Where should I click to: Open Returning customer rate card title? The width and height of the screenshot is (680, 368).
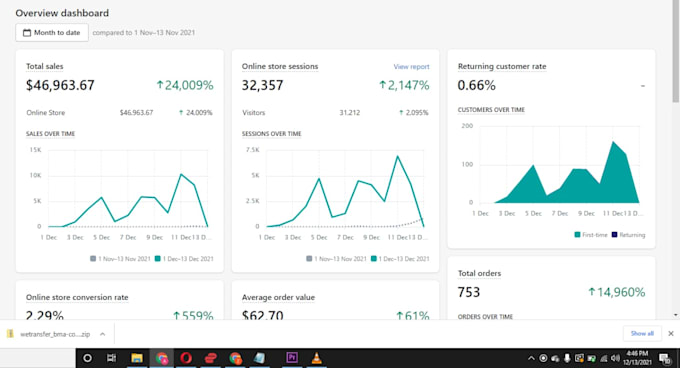pos(502,66)
